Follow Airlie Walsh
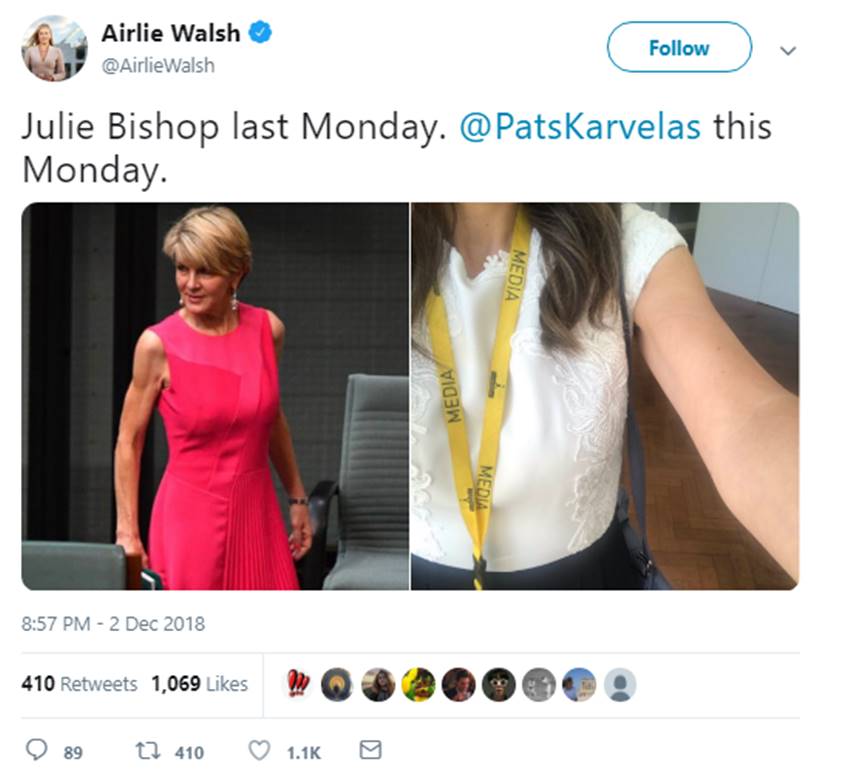850x784 pixels. 679,48
